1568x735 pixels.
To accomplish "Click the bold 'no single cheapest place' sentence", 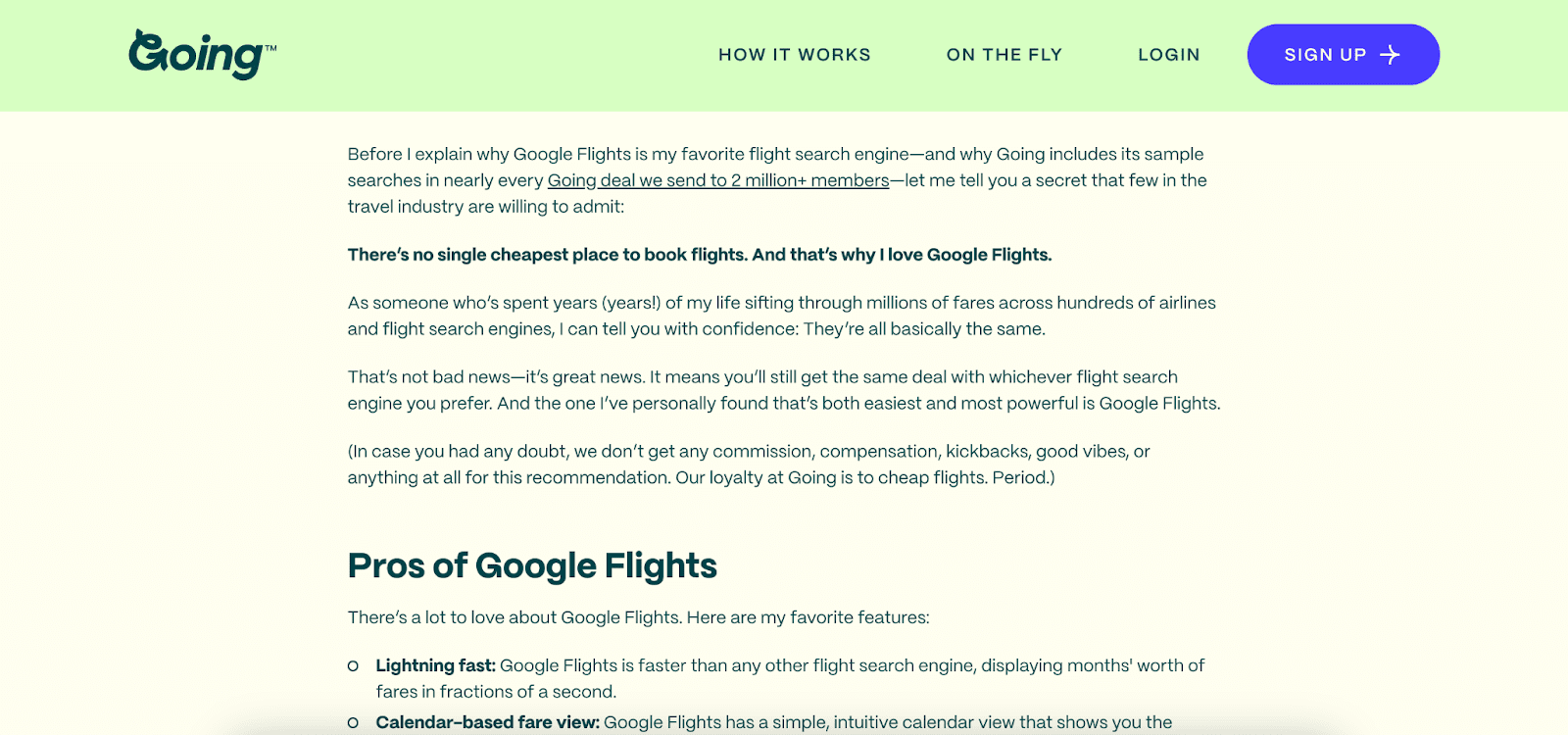I will [x=699, y=255].
